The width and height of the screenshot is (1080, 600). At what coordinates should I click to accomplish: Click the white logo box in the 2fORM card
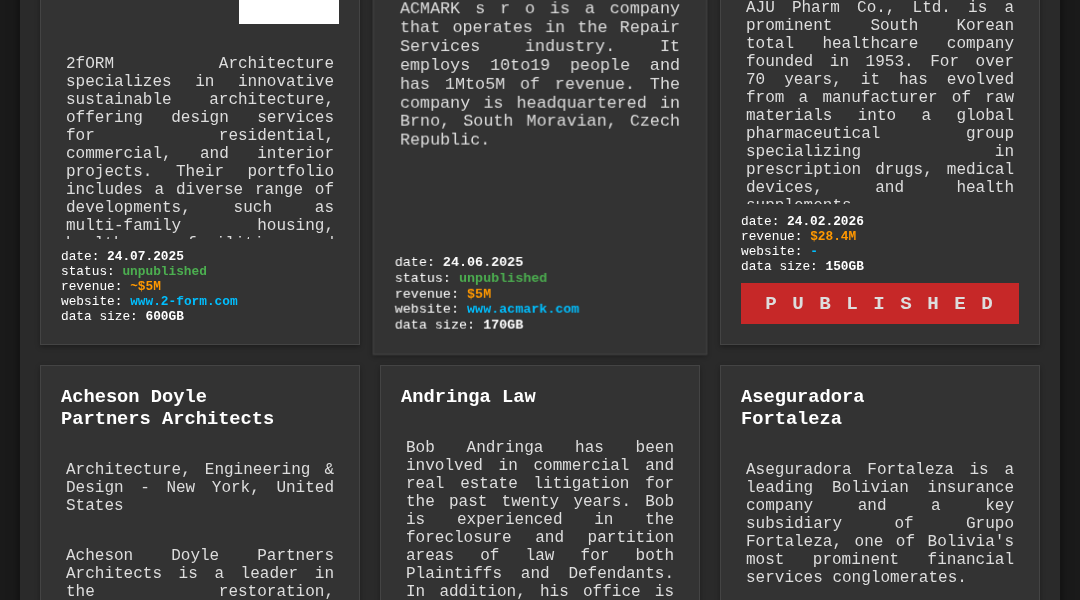tap(289, 12)
